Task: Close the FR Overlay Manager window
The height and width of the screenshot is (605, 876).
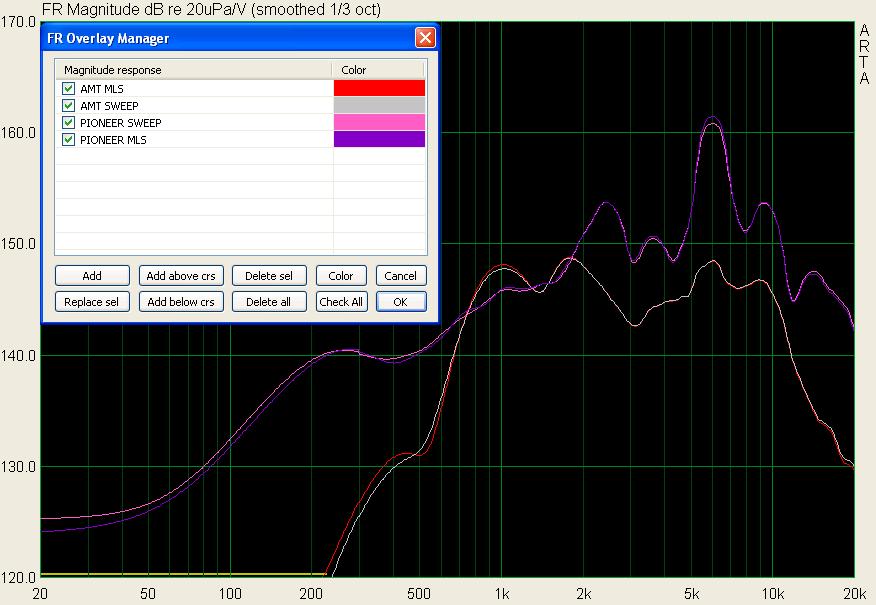Action: (425, 37)
